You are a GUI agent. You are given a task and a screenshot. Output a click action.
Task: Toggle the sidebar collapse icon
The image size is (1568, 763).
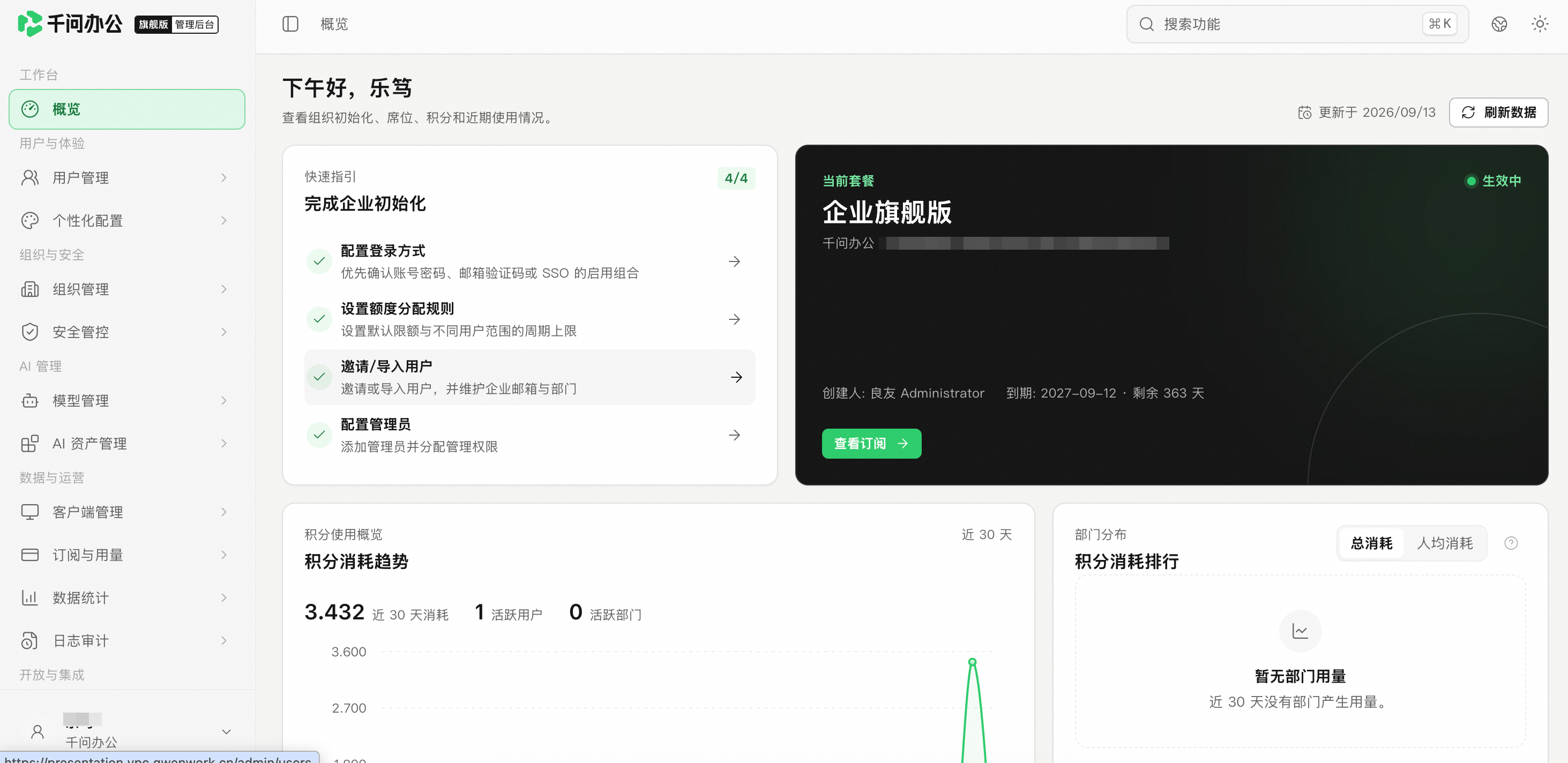[x=290, y=24]
